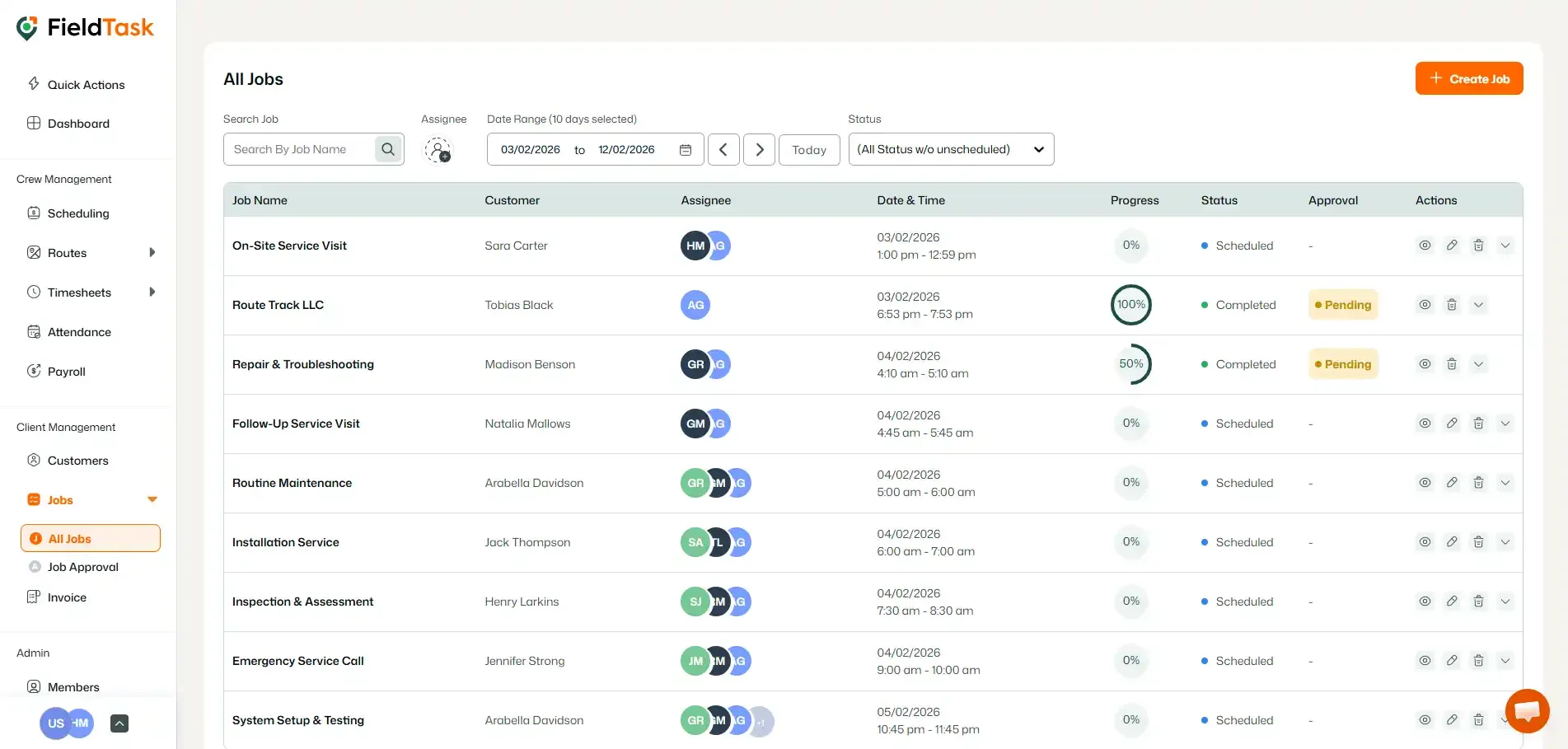Expand the Route Track LLC row
The image size is (1568, 749).
[1478, 305]
